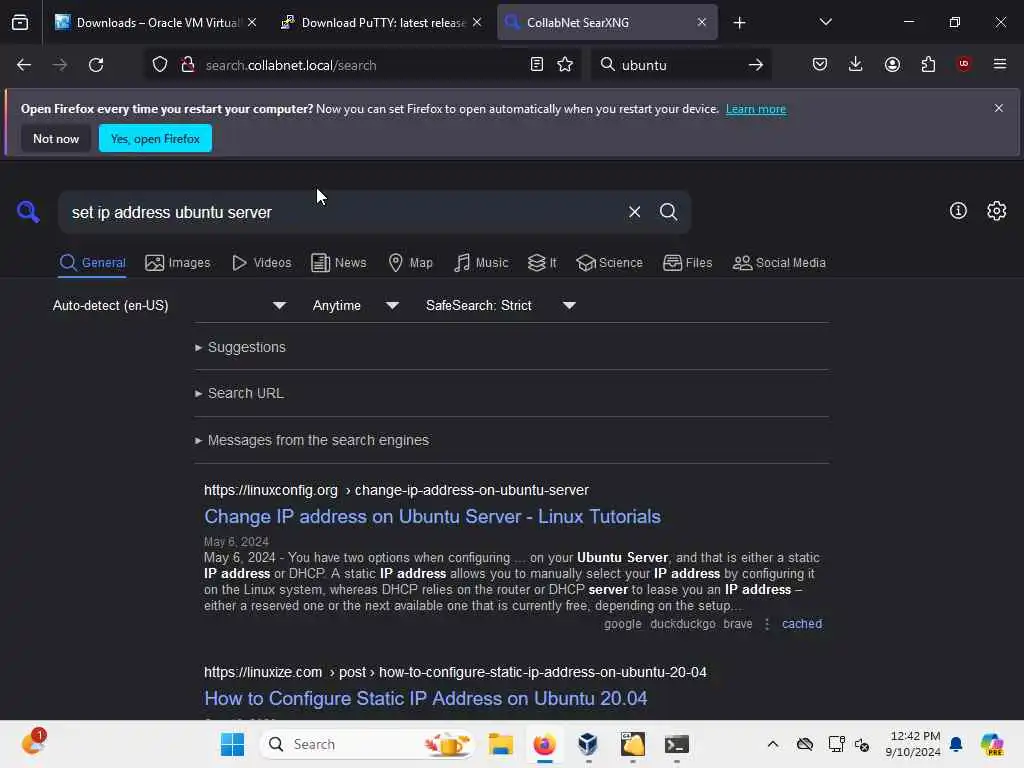Switch to the News category
This screenshot has height=768, width=1024.
click(338, 263)
